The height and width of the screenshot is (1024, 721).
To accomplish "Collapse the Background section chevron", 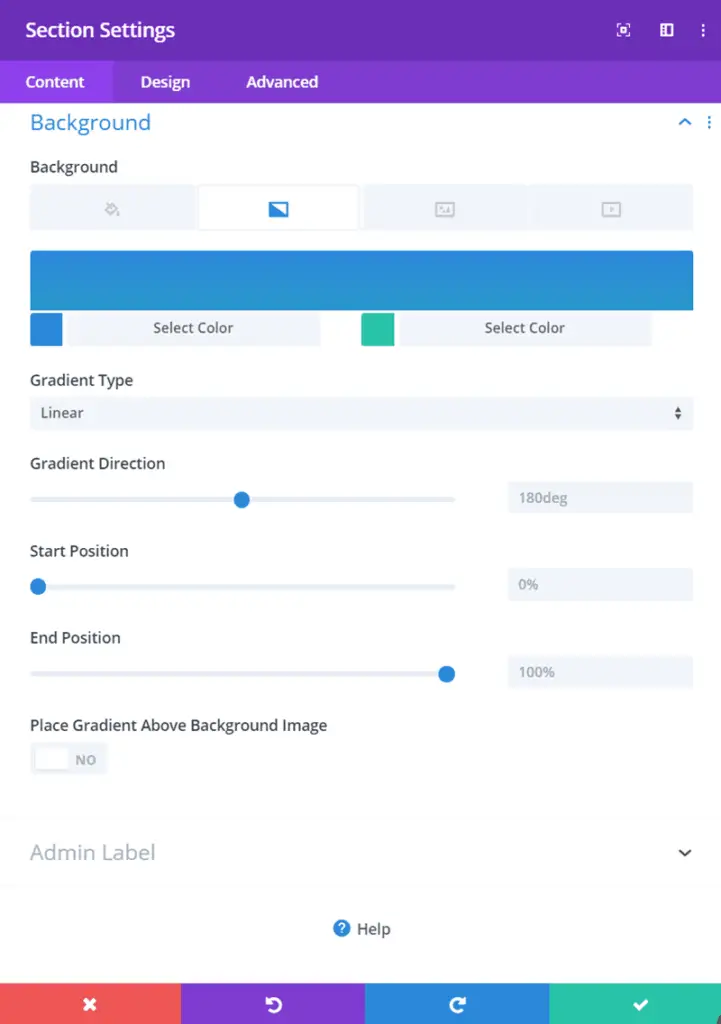I will 684,122.
